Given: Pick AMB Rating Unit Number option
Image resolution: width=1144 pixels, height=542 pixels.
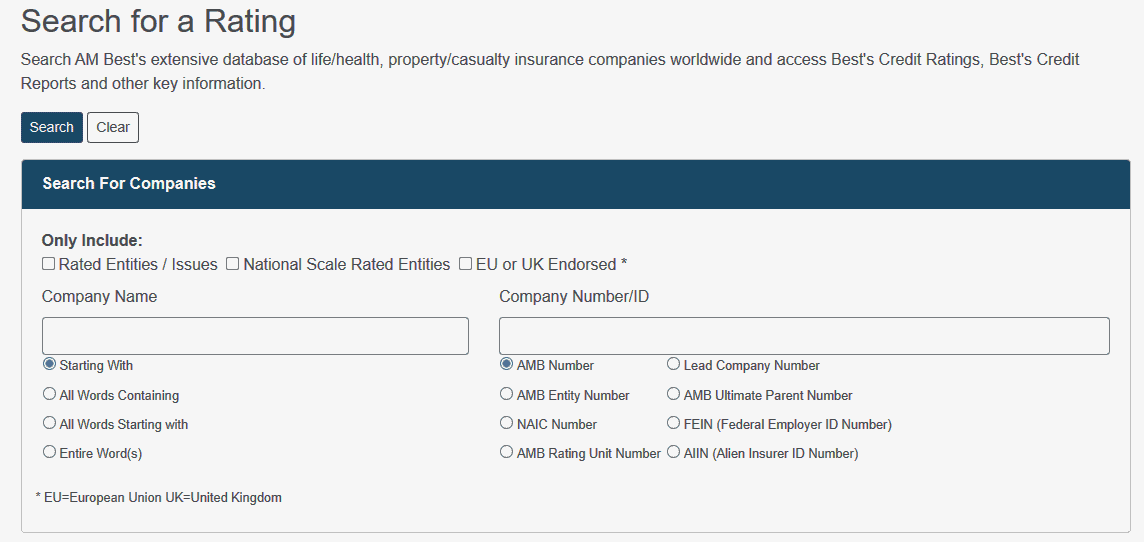Looking at the screenshot, I should point(507,453).
